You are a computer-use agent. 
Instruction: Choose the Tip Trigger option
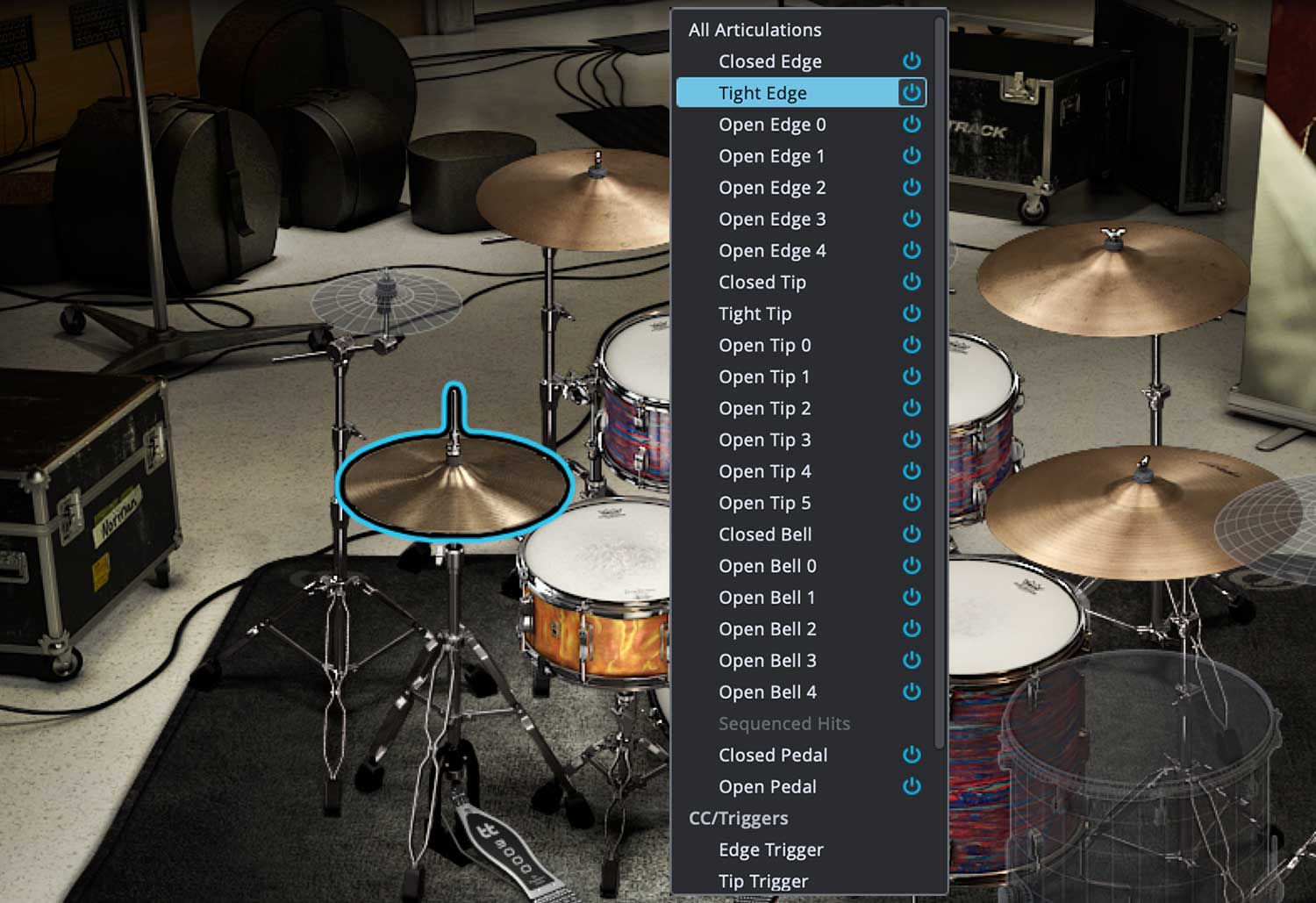tap(763, 882)
